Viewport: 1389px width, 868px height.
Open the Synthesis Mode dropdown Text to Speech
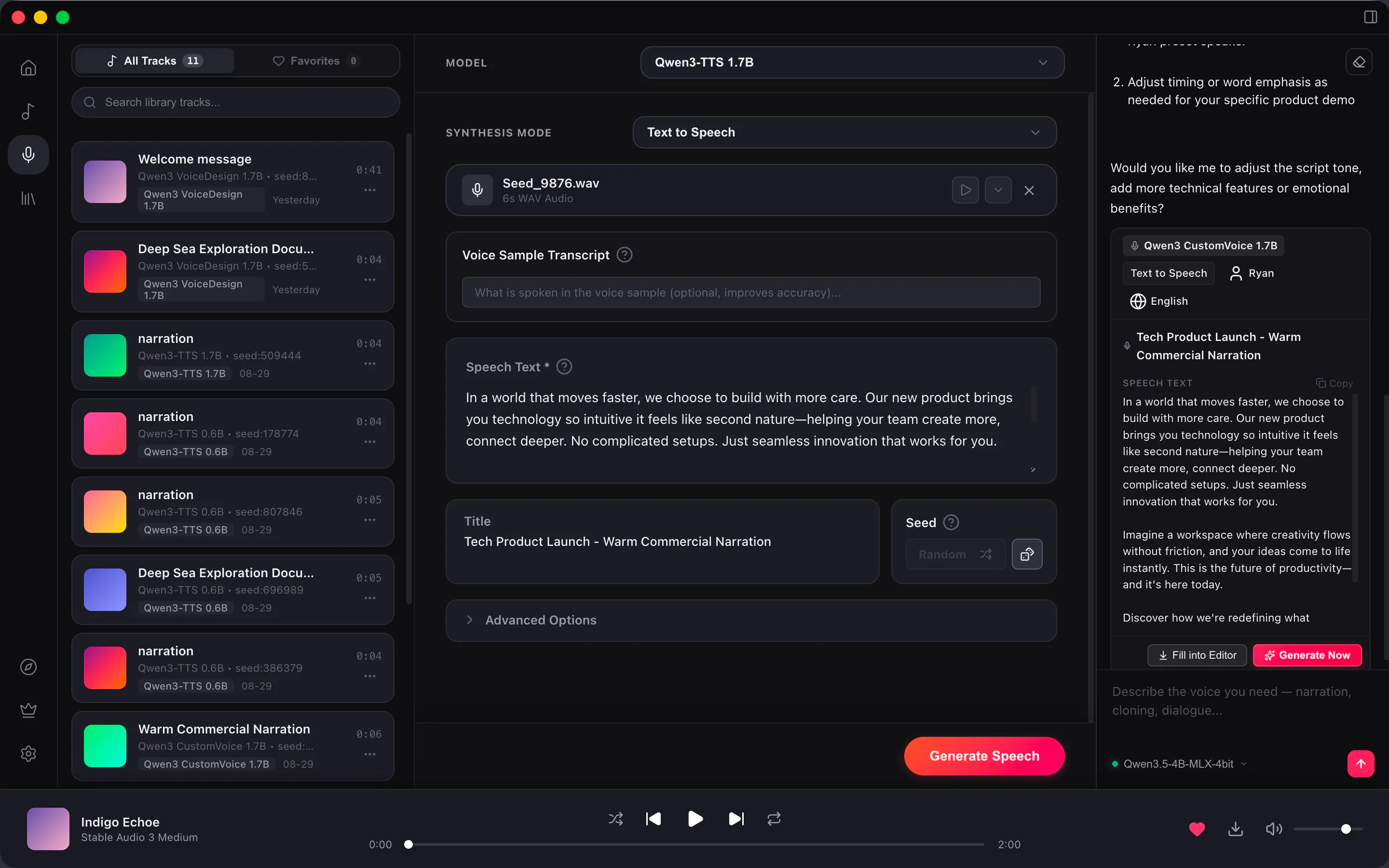[844, 132]
